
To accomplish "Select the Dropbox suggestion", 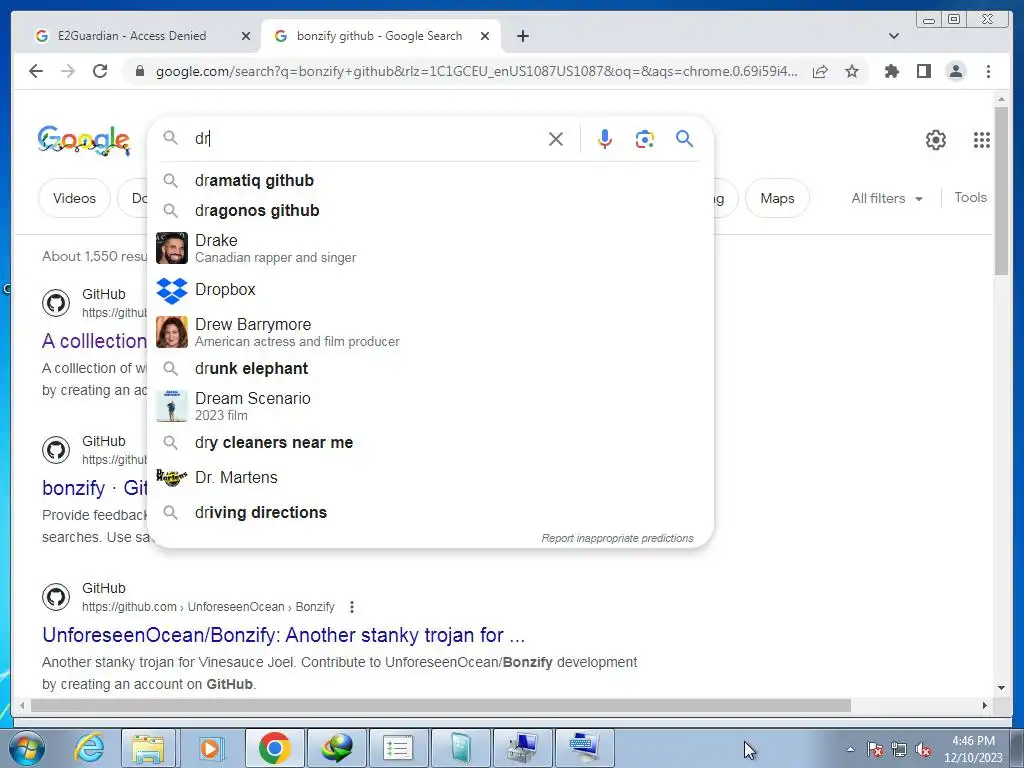I will tap(430, 289).
